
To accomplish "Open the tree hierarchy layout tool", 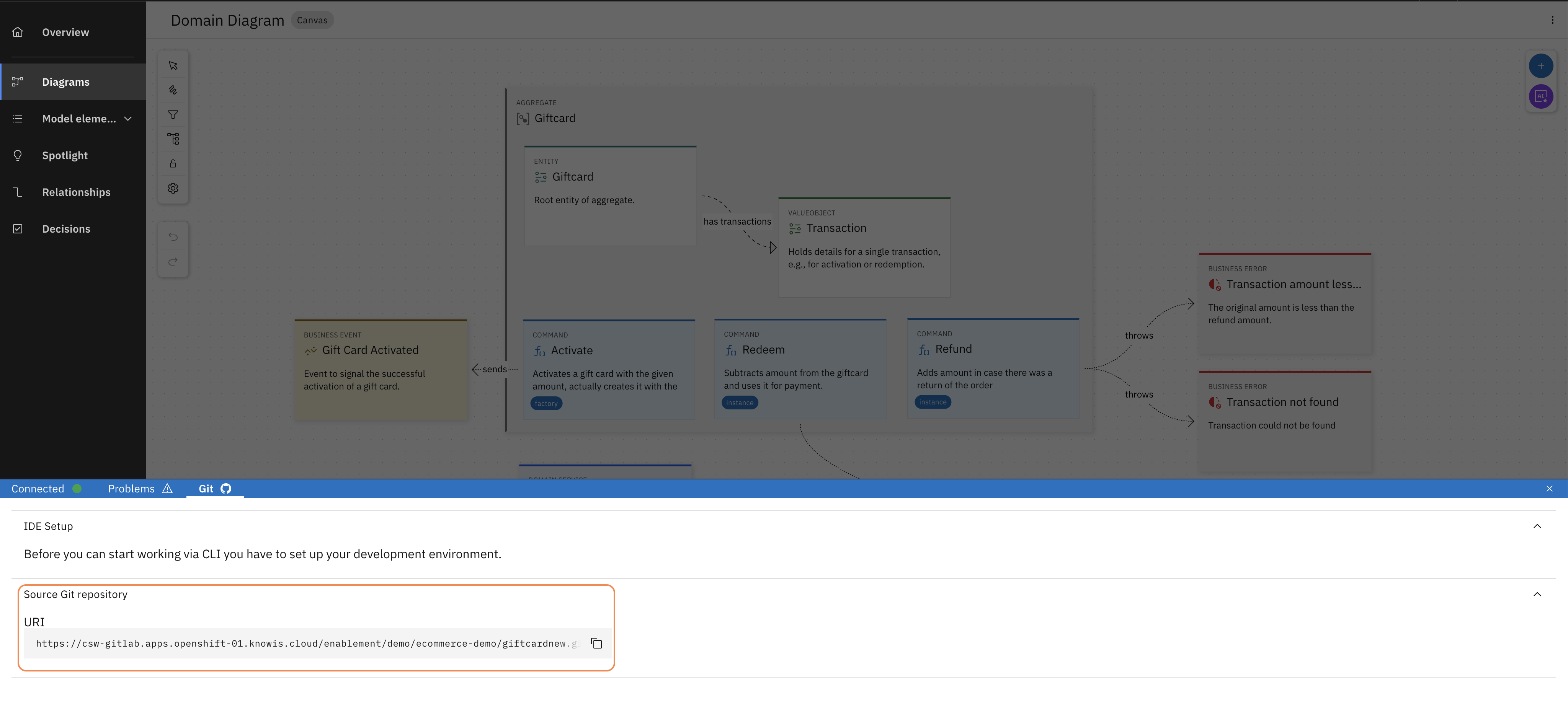I will pyautogui.click(x=173, y=139).
